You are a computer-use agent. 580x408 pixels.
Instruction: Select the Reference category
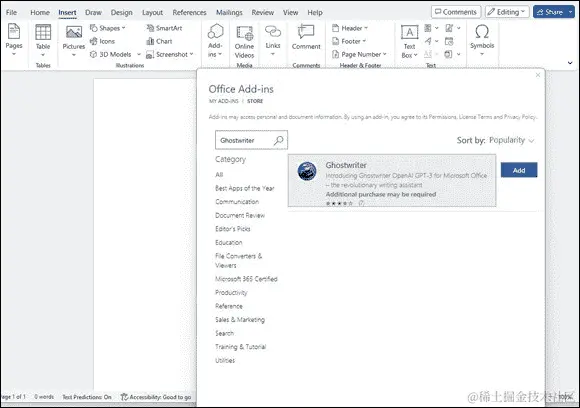[229, 306]
